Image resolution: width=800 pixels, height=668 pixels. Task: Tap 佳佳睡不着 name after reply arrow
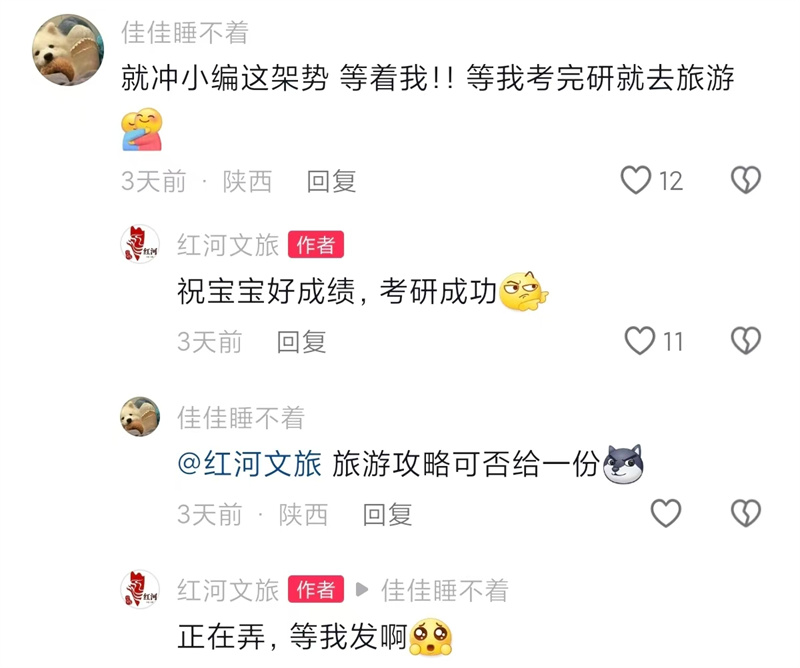point(444,590)
